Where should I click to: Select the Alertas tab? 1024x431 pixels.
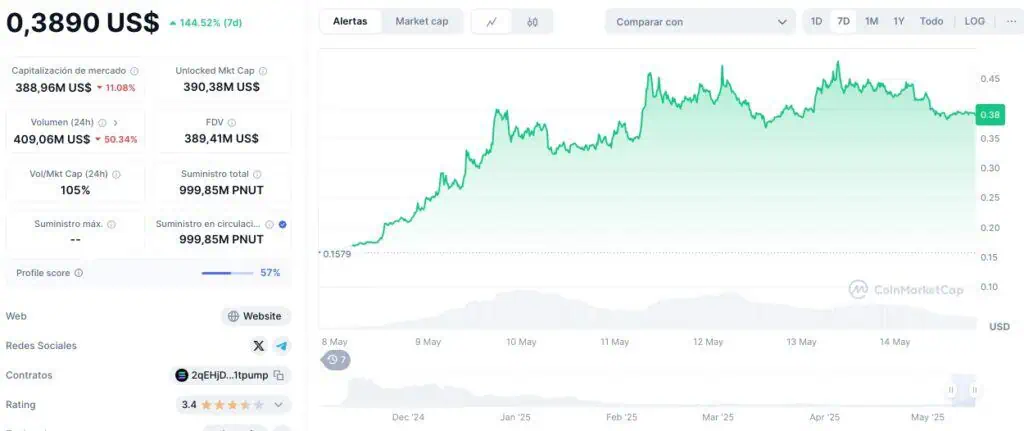point(350,21)
